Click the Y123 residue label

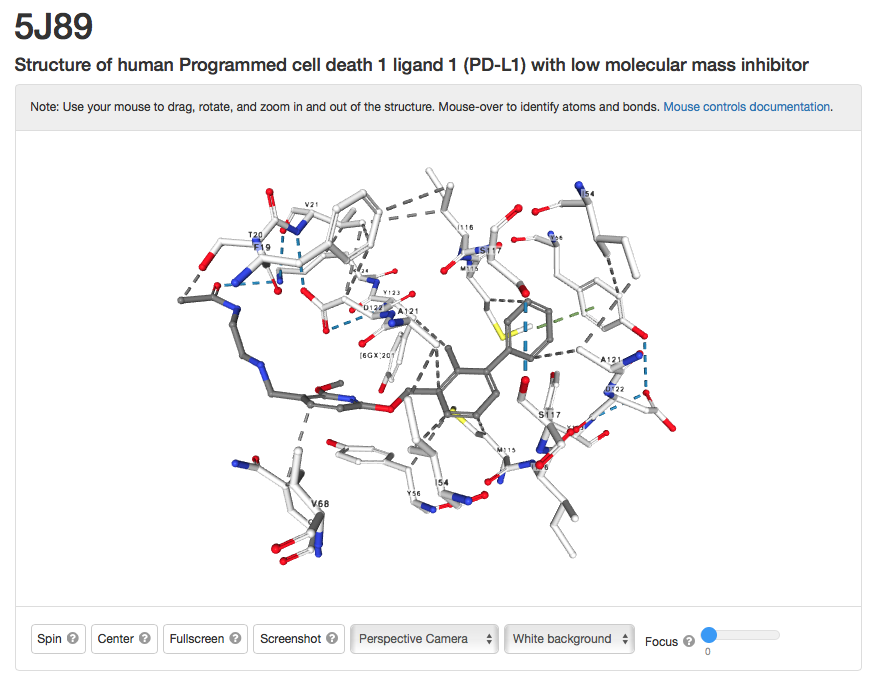point(392,292)
